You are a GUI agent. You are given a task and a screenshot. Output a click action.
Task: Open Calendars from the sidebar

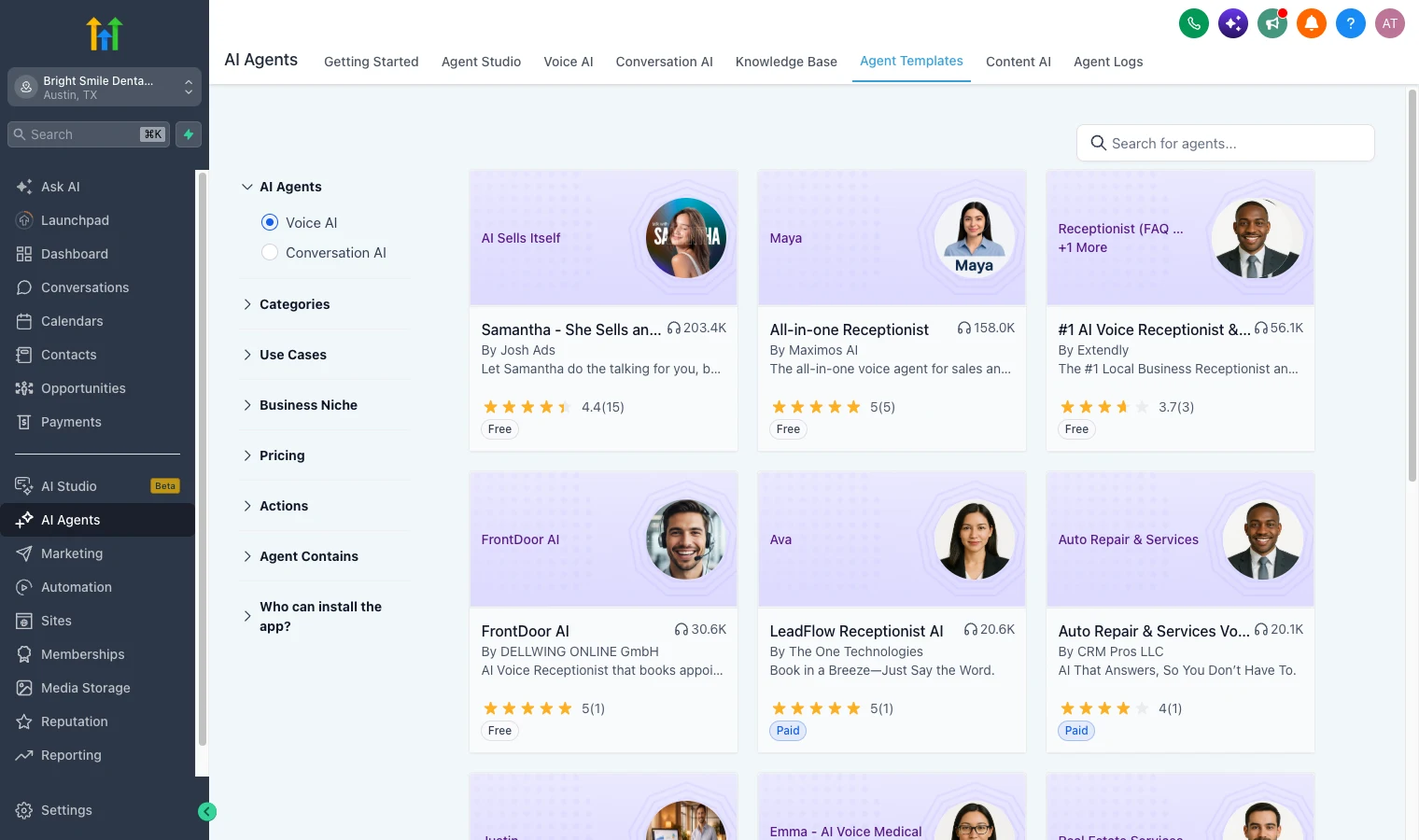point(97,321)
